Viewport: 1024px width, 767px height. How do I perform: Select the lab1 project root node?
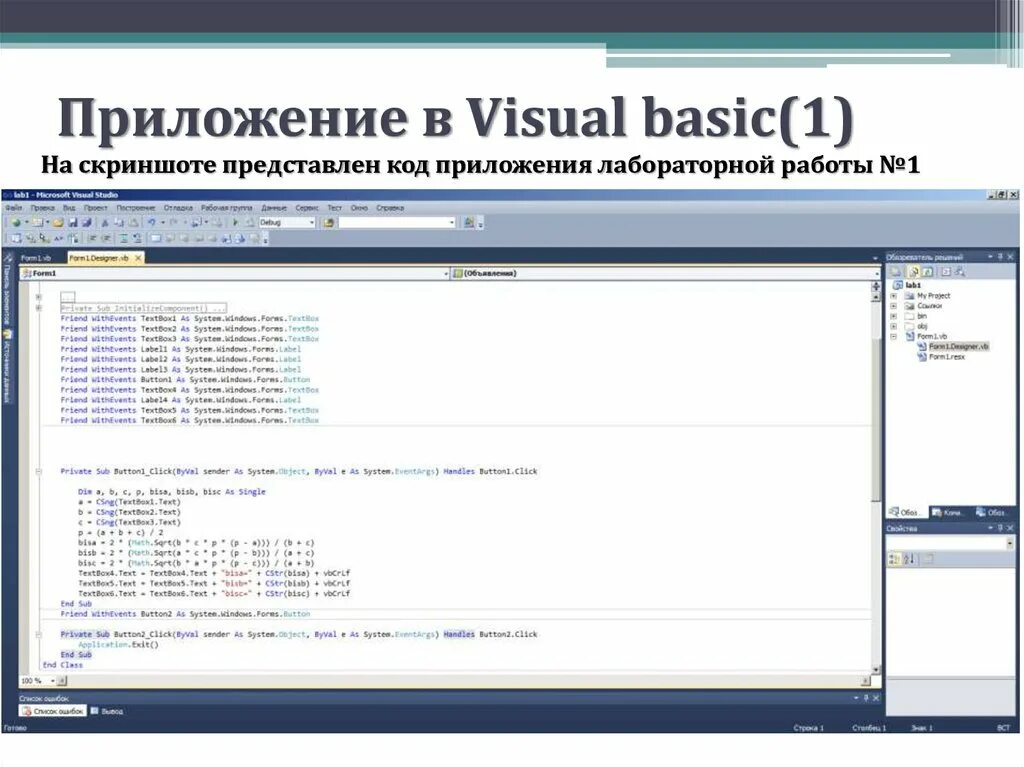pos(913,286)
